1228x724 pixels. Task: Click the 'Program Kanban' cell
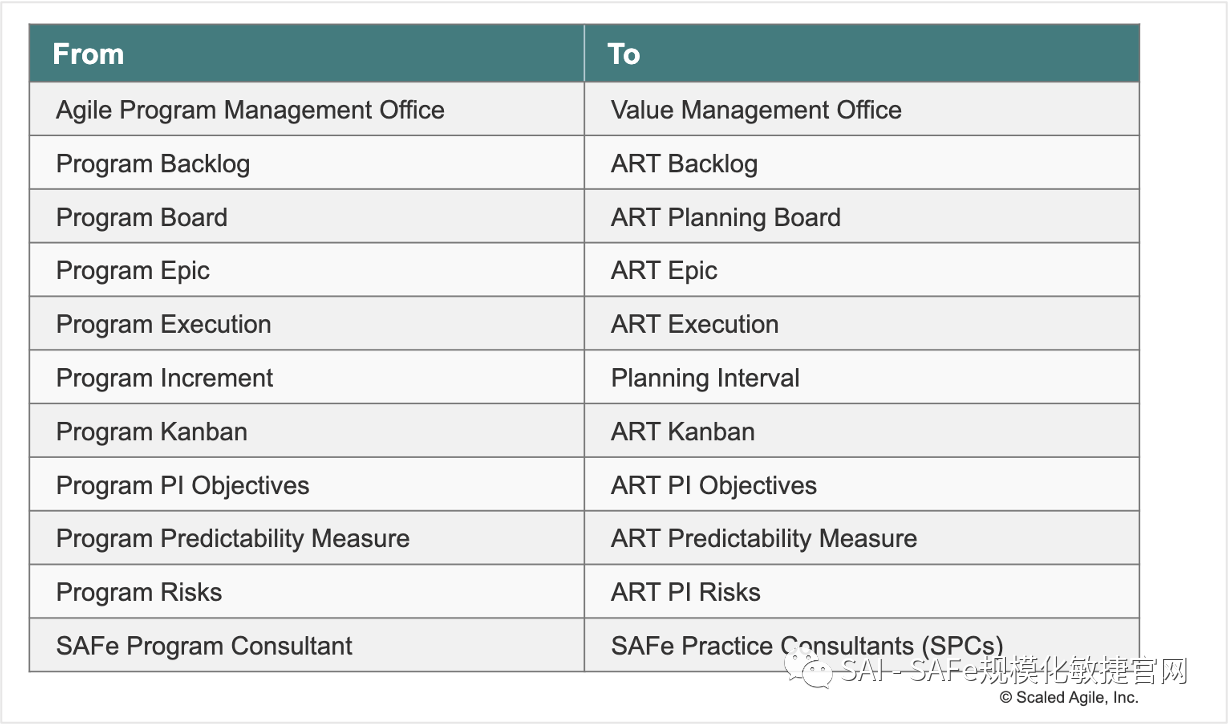pos(152,432)
